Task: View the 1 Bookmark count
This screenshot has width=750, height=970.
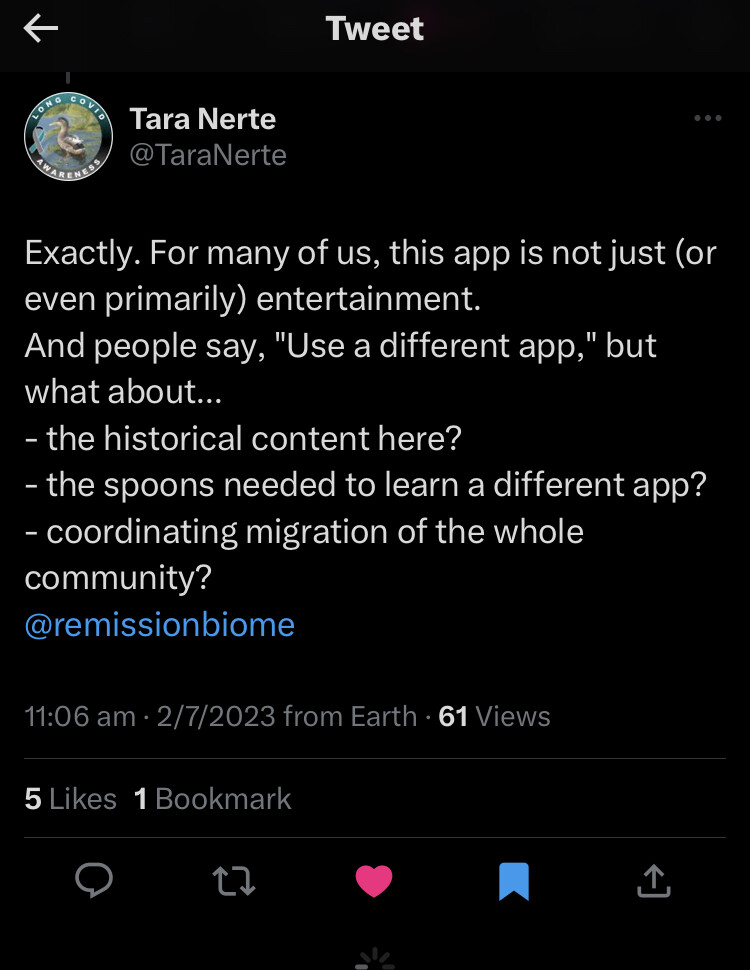Action: point(213,799)
